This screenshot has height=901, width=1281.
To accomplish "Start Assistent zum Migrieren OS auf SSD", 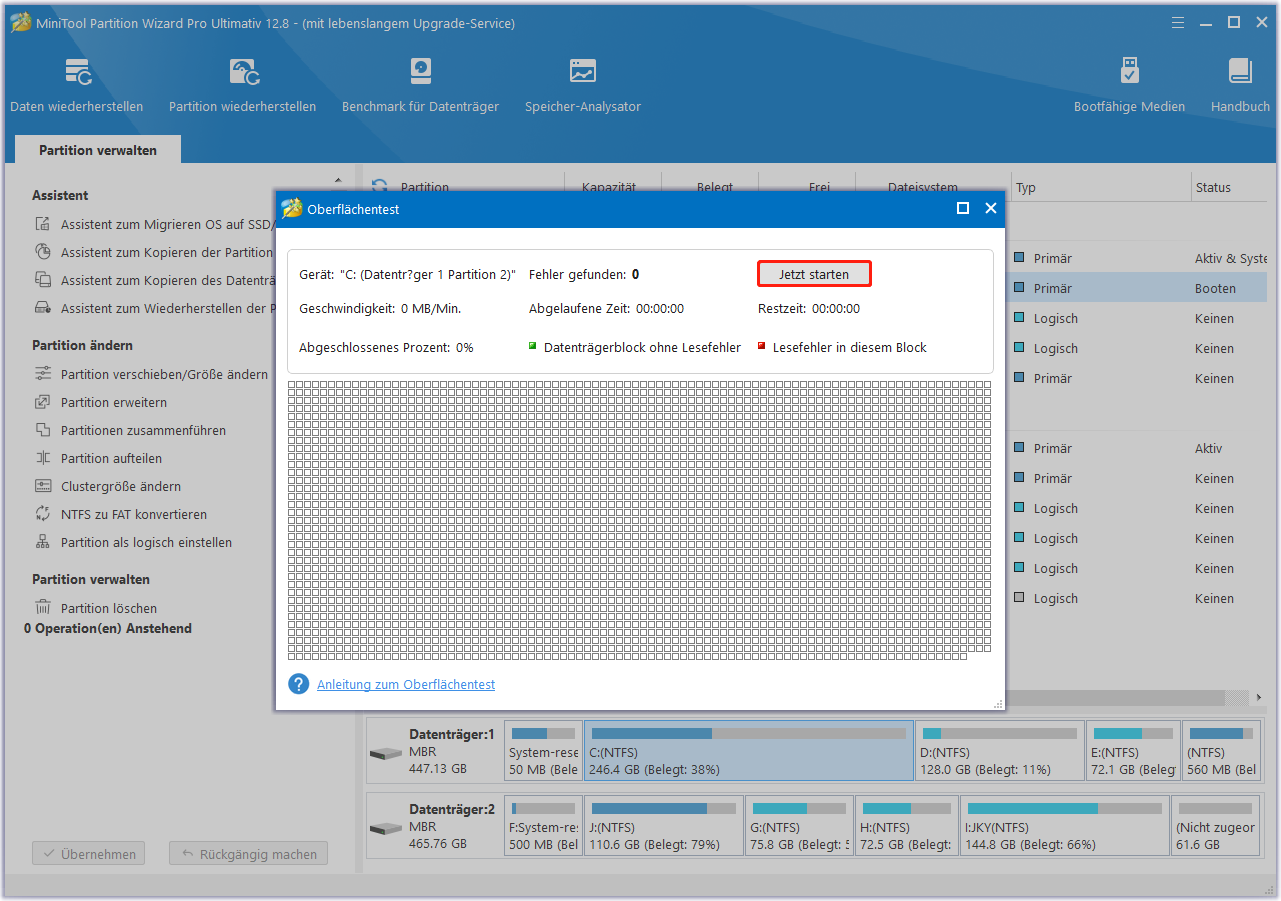I will pos(154,224).
